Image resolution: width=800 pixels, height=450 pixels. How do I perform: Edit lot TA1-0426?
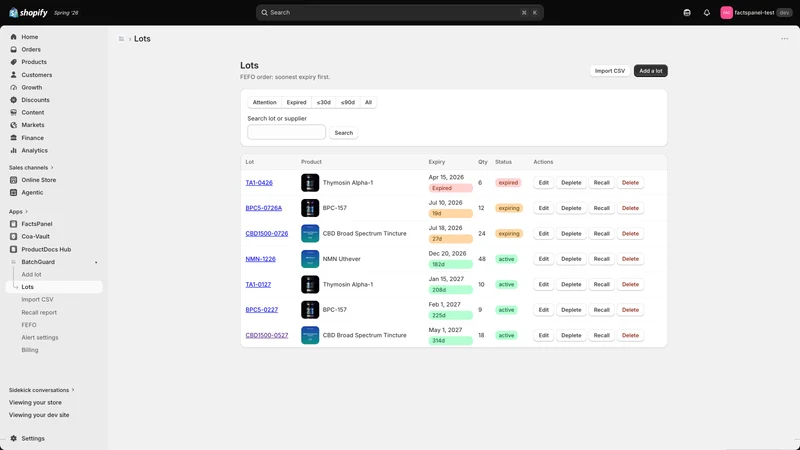[x=543, y=183]
